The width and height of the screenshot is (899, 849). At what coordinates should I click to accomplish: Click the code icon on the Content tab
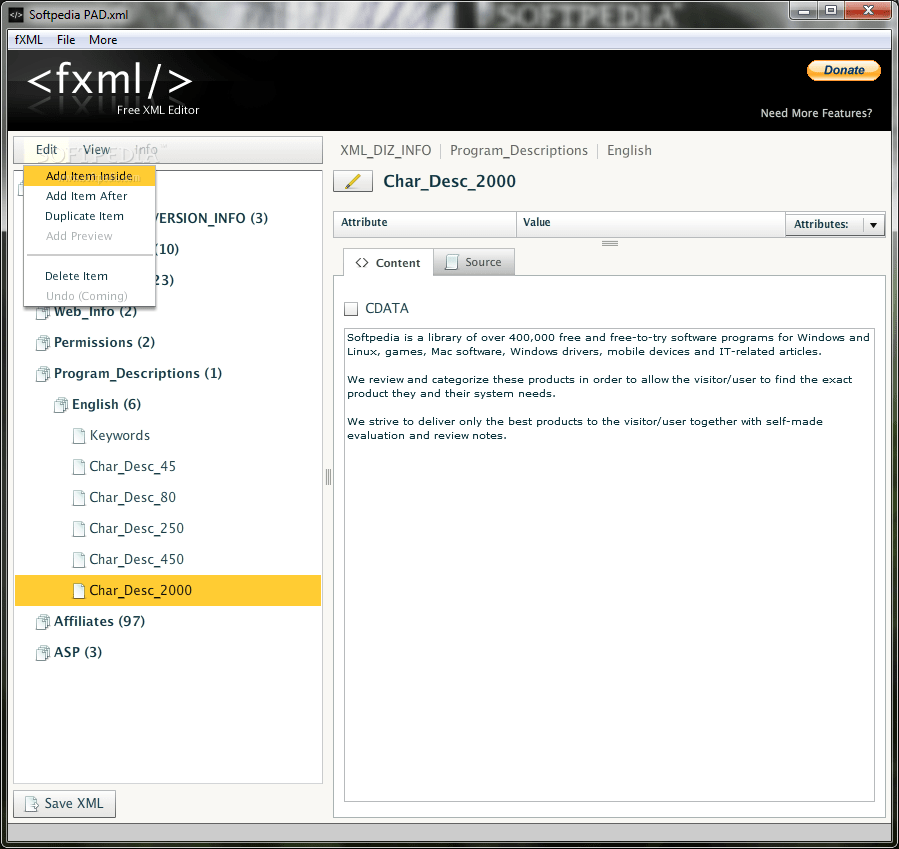coord(363,262)
